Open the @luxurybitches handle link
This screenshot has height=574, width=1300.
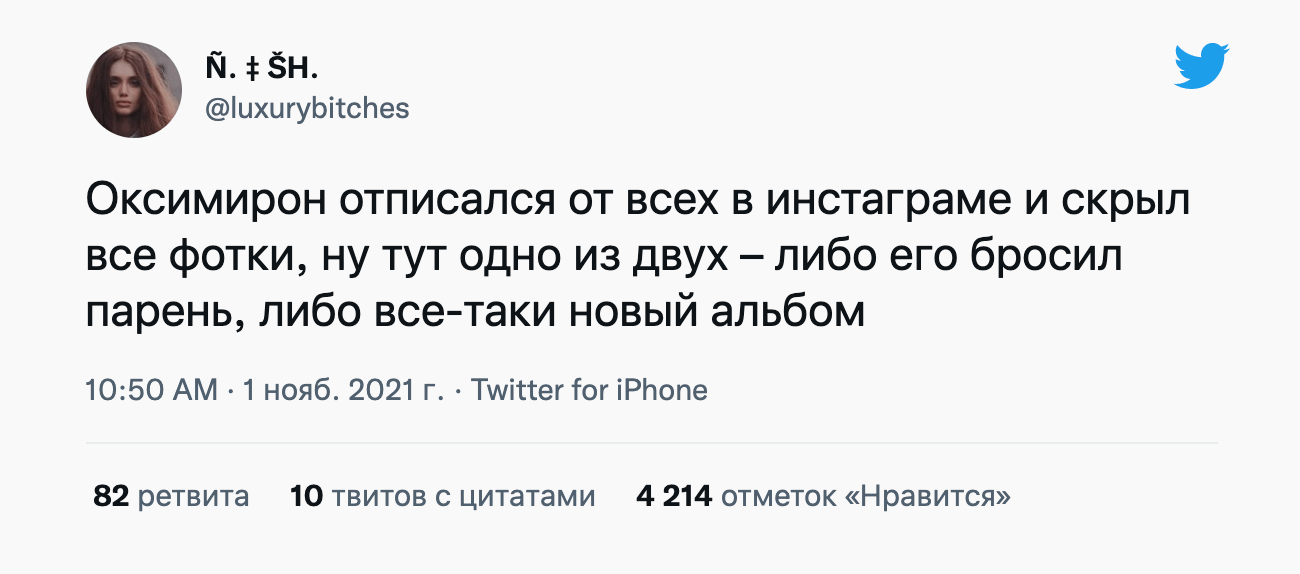point(307,108)
